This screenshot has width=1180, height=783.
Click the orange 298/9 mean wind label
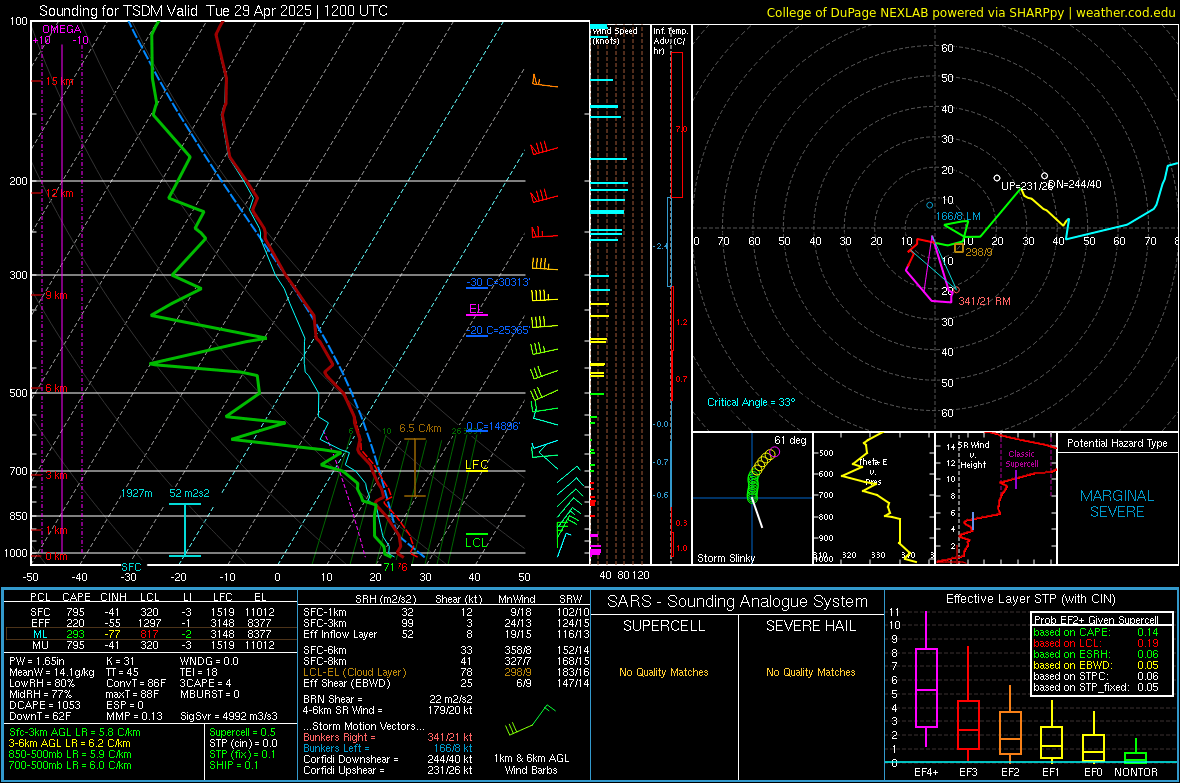point(978,252)
